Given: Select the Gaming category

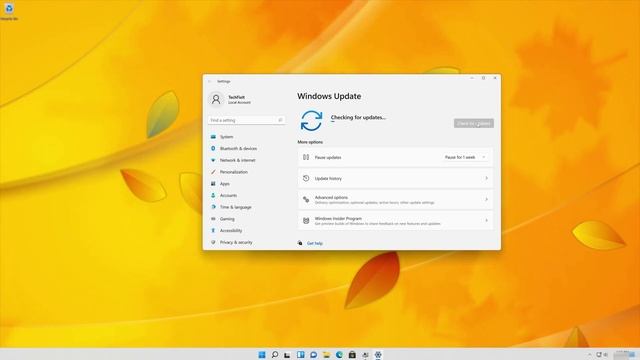Looking at the screenshot, I should coord(227,219).
